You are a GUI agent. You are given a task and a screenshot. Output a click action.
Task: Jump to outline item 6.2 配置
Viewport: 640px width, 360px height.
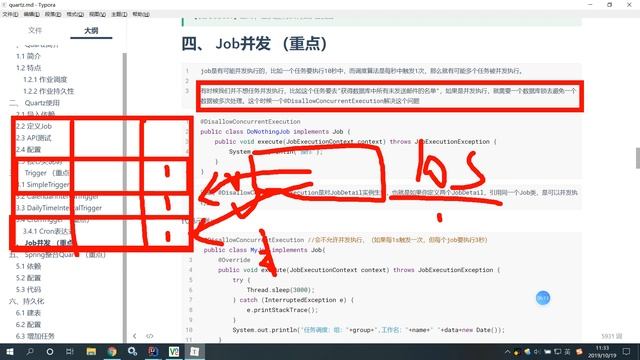point(28,324)
